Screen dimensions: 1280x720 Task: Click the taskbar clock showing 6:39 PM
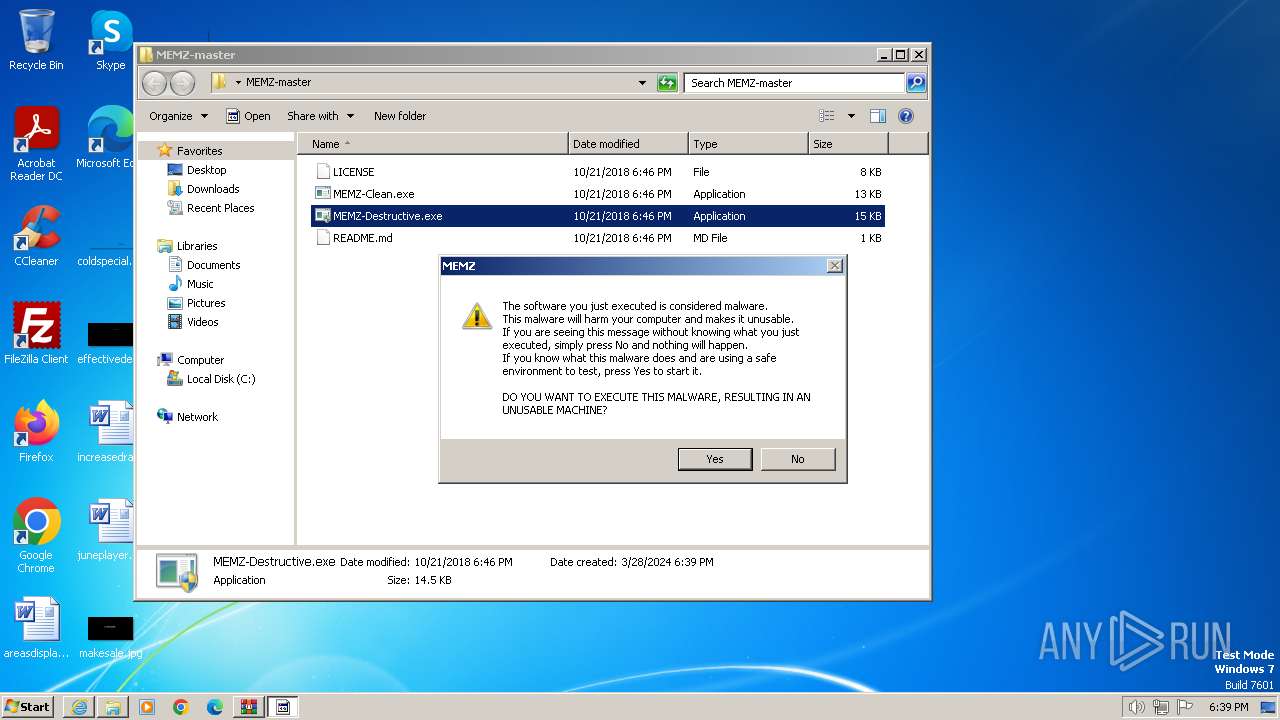(x=1228, y=707)
